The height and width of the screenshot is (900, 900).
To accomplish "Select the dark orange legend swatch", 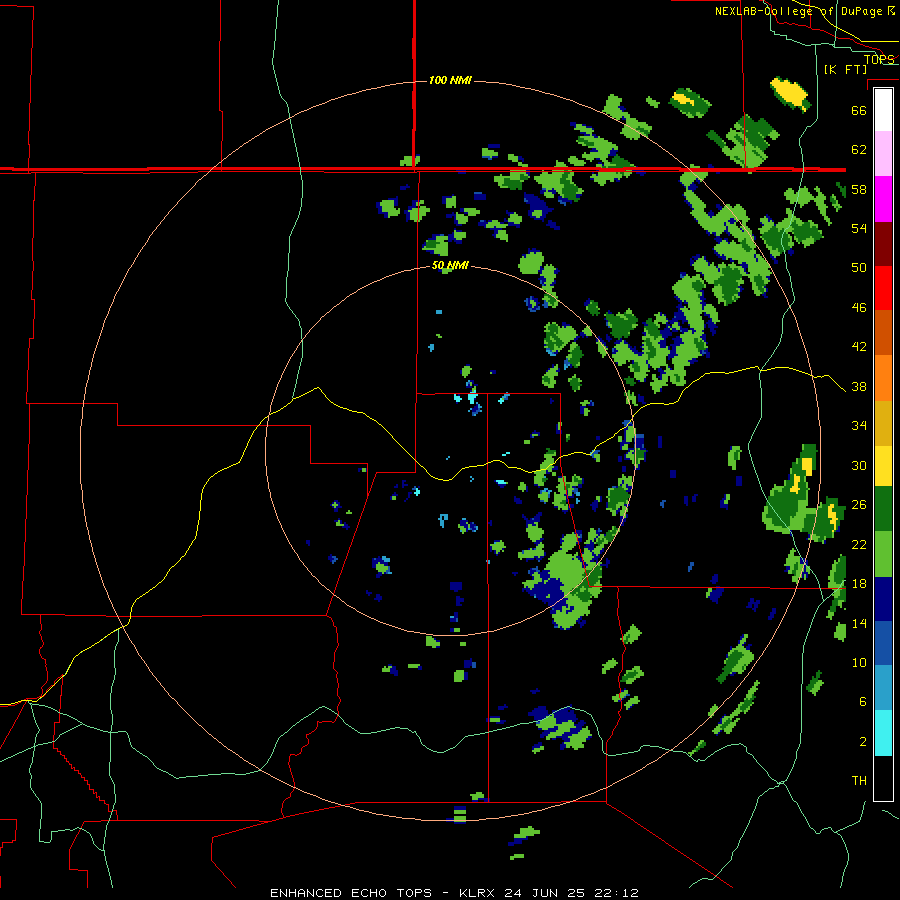I will [x=883, y=333].
